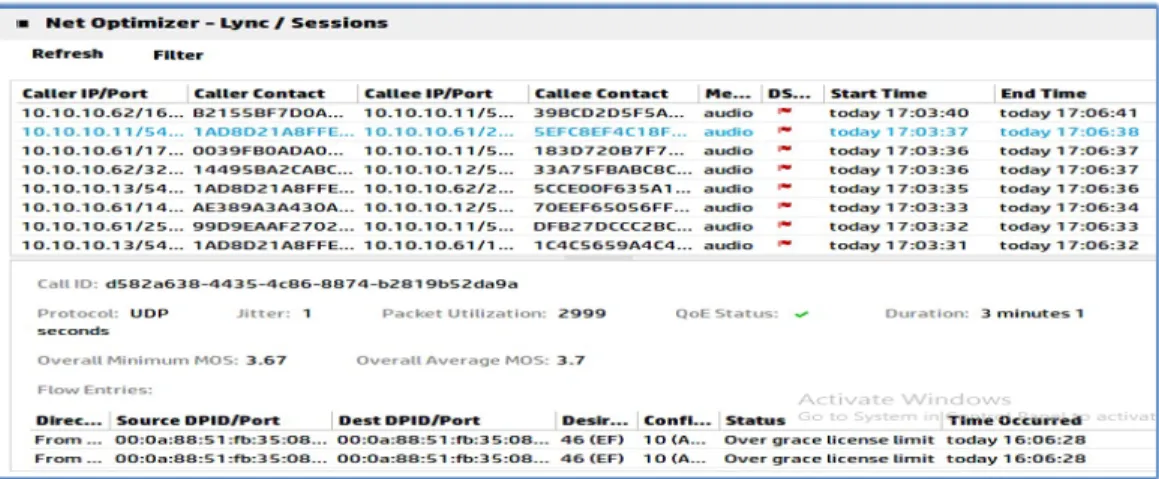Click the truncated Desir... column header
Image resolution: width=1159 pixels, height=479 pixels.
595,421
